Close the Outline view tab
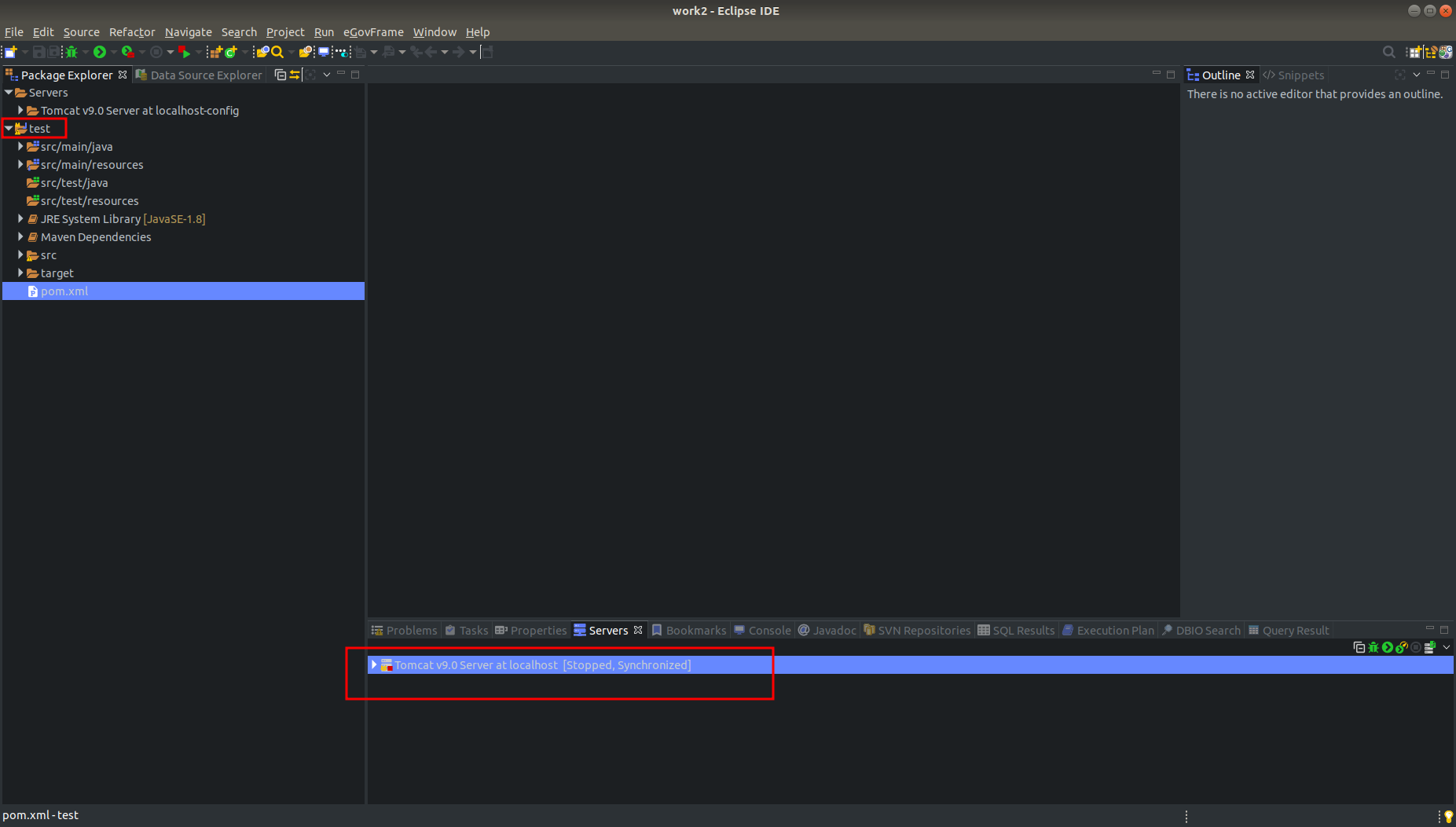The image size is (1456, 827). coord(1250,75)
